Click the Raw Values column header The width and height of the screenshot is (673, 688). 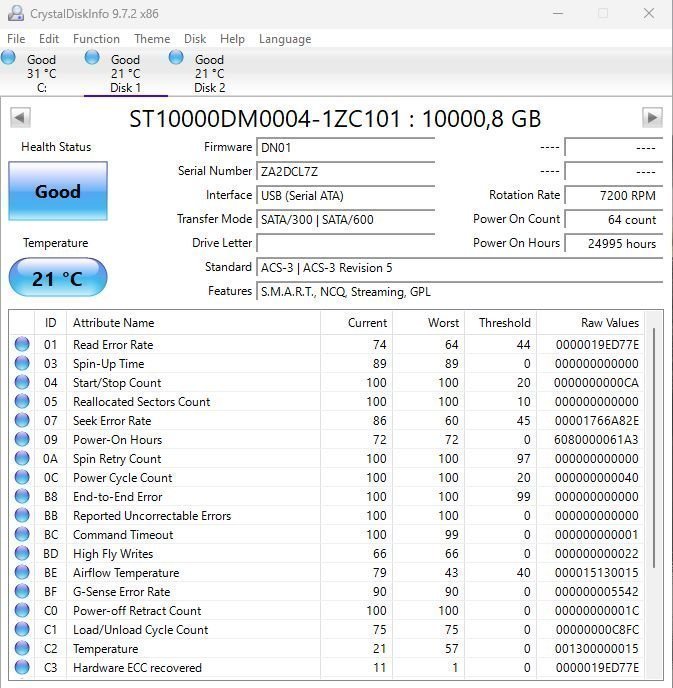coord(609,323)
